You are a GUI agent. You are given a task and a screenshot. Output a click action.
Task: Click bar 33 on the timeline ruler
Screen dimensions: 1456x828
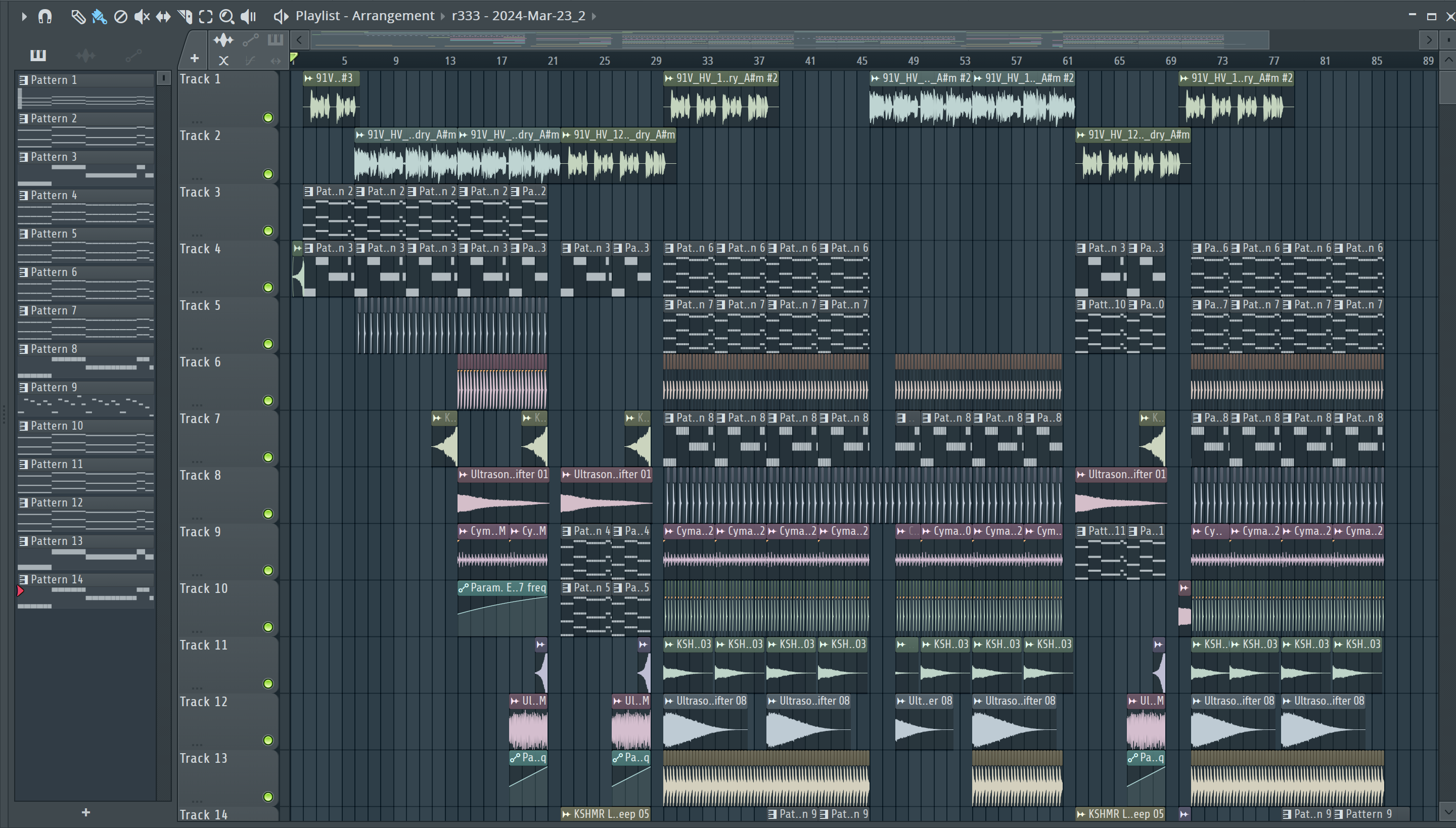point(707,61)
